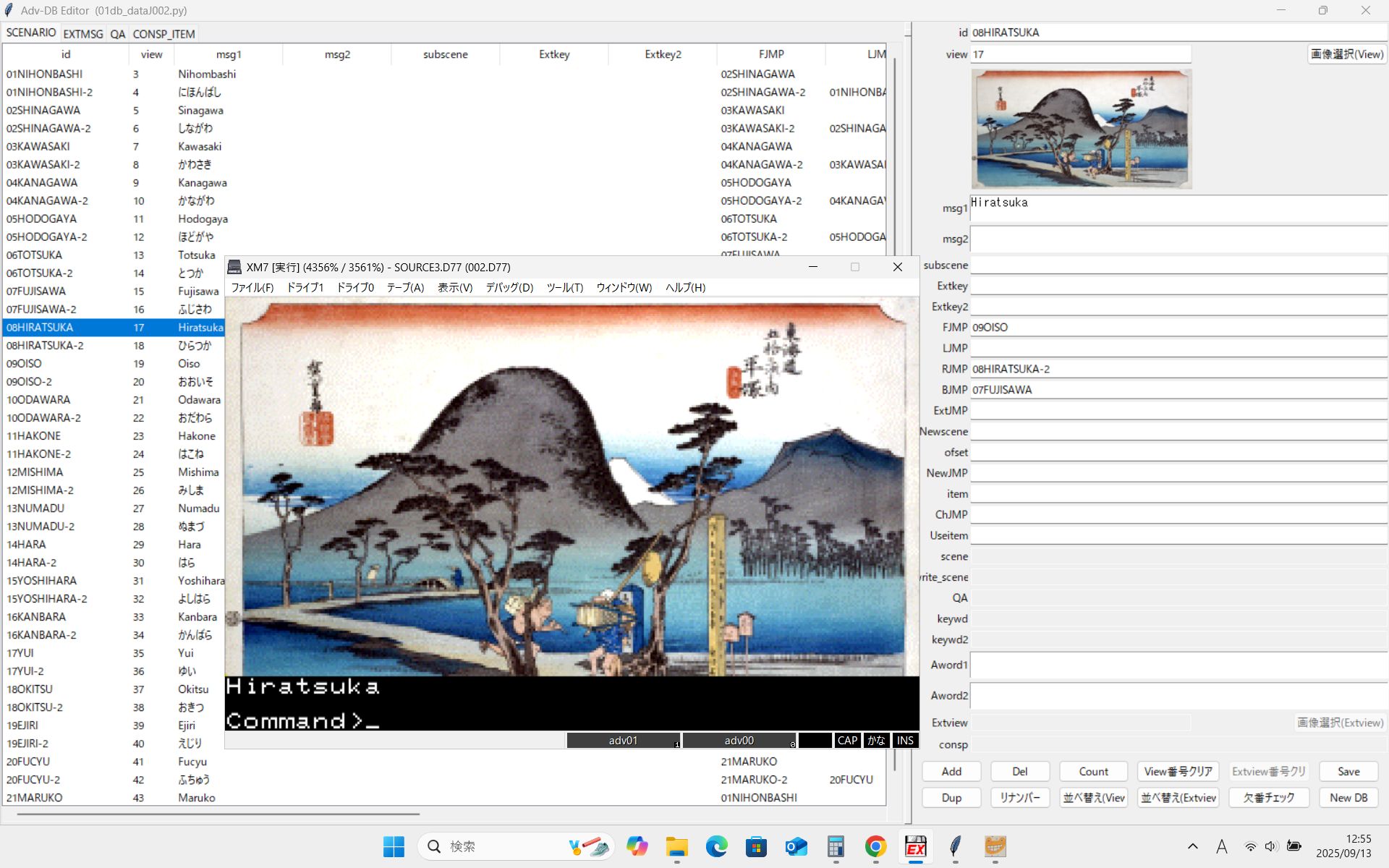Click the horizontal scrollbar under the table
Viewport: 1389px width, 868px height.
coord(217,814)
